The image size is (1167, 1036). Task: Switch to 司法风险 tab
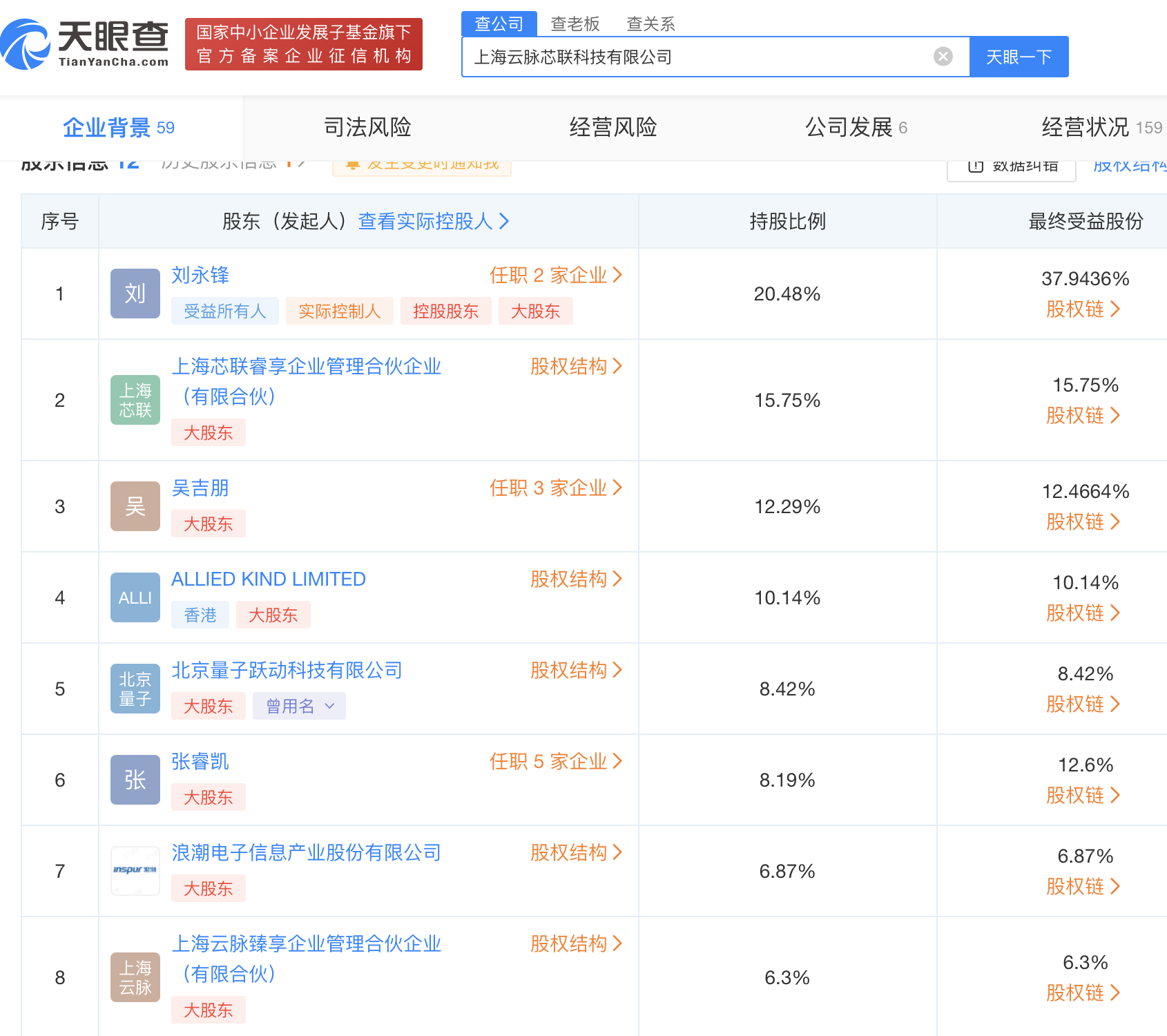tap(367, 127)
